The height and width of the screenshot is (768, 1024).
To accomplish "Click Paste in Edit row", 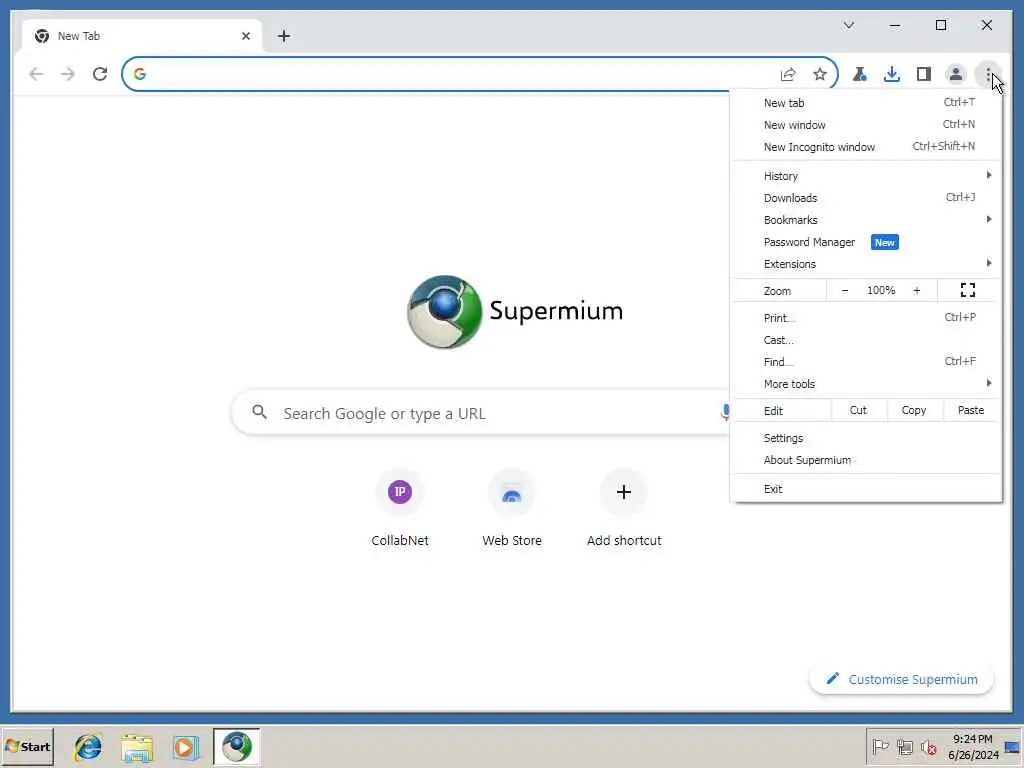I will 970,410.
